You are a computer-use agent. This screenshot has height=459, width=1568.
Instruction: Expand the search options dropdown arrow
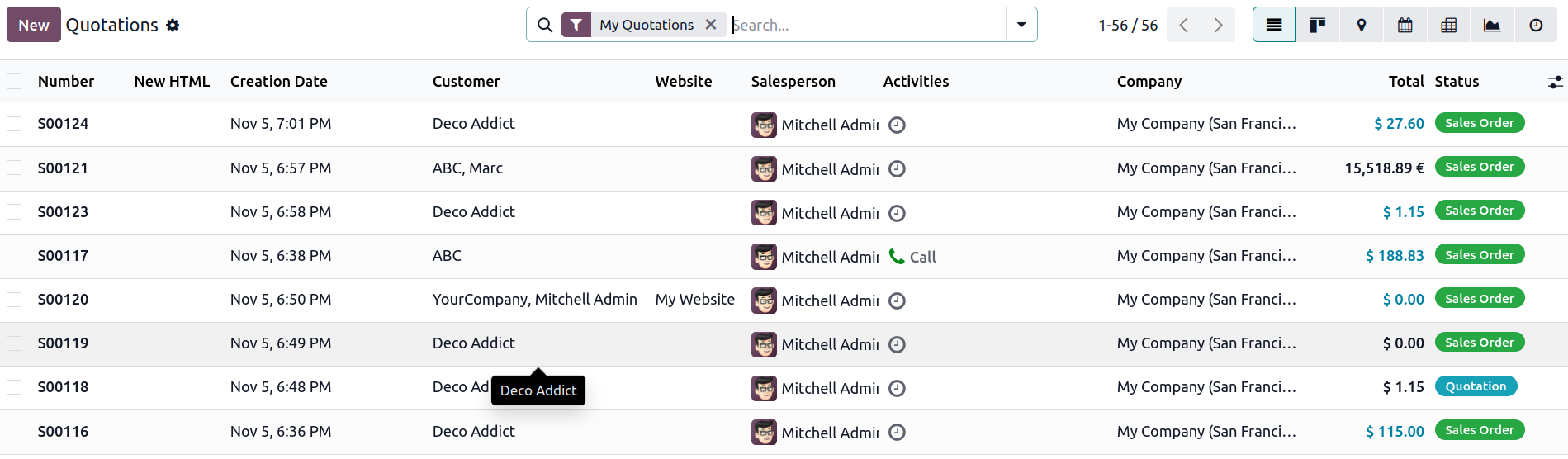1021,25
